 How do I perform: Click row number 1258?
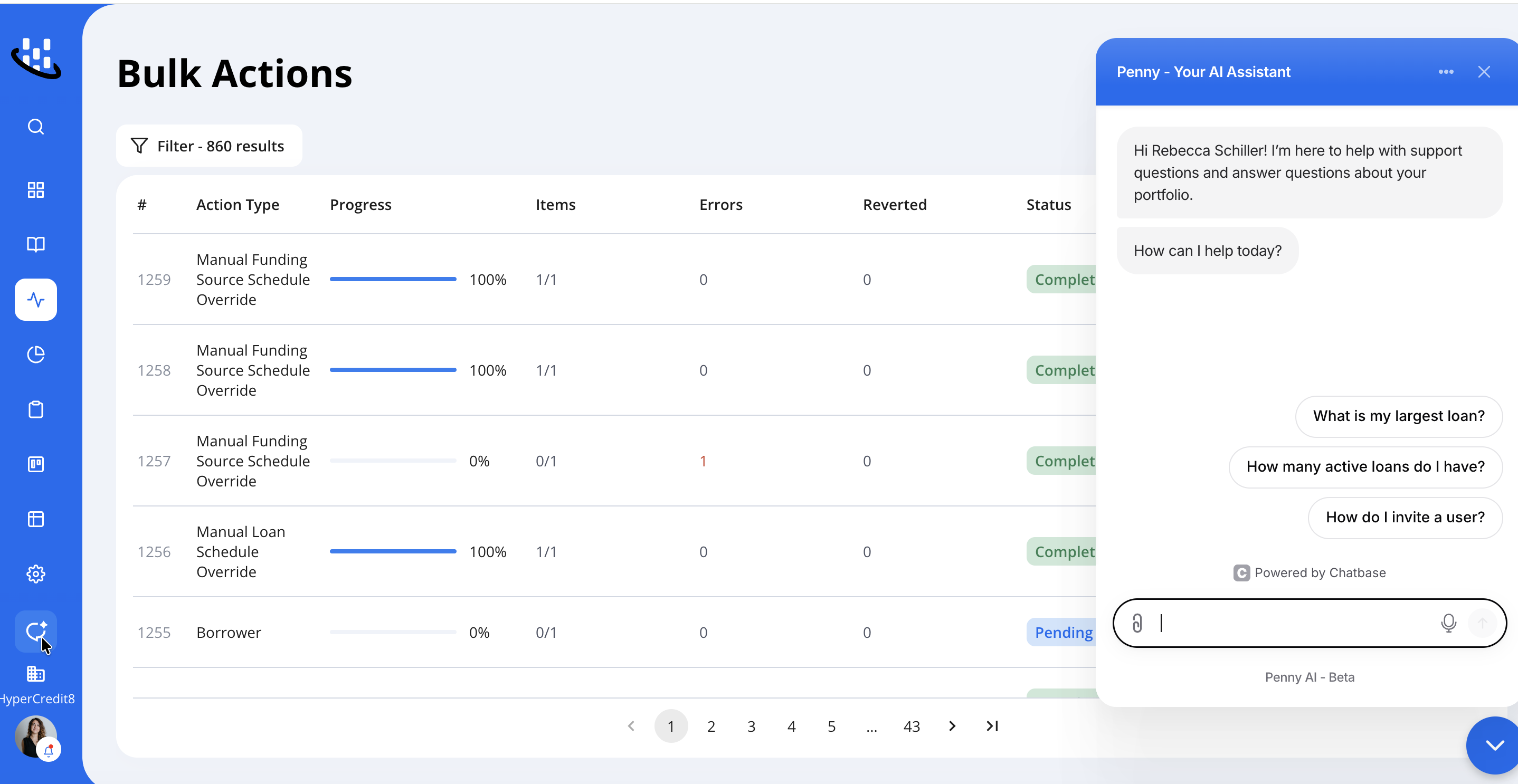pos(154,370)
